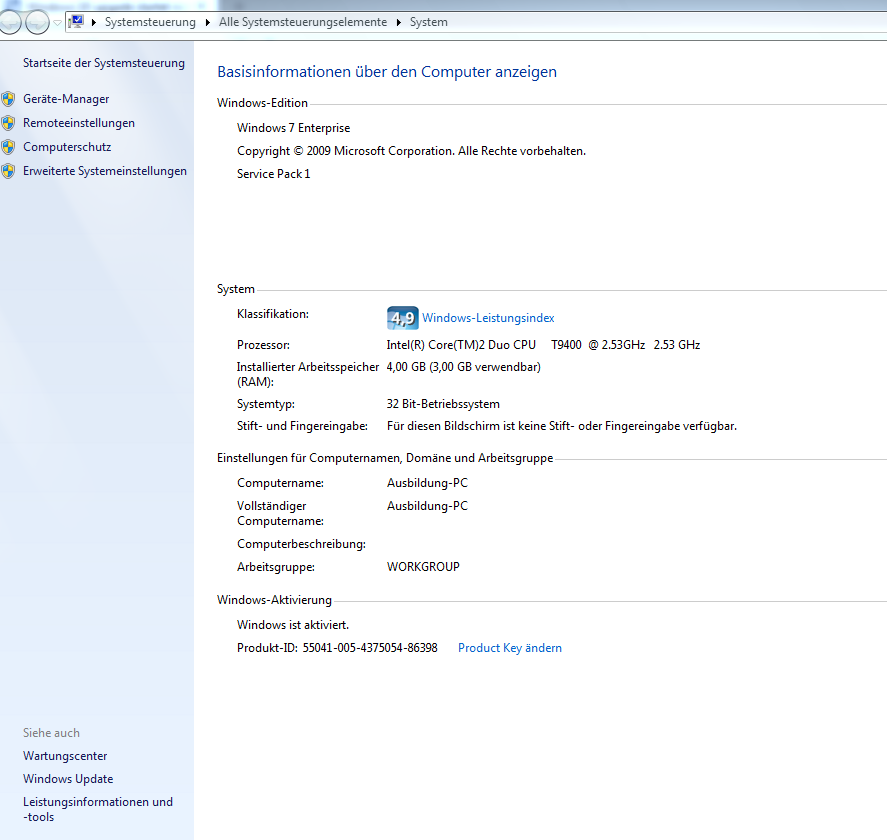Viewport: 887px width, 840px height.
Task: Open Erweiterte Systemeinstellungen link
Action: [x=105, y=171]
